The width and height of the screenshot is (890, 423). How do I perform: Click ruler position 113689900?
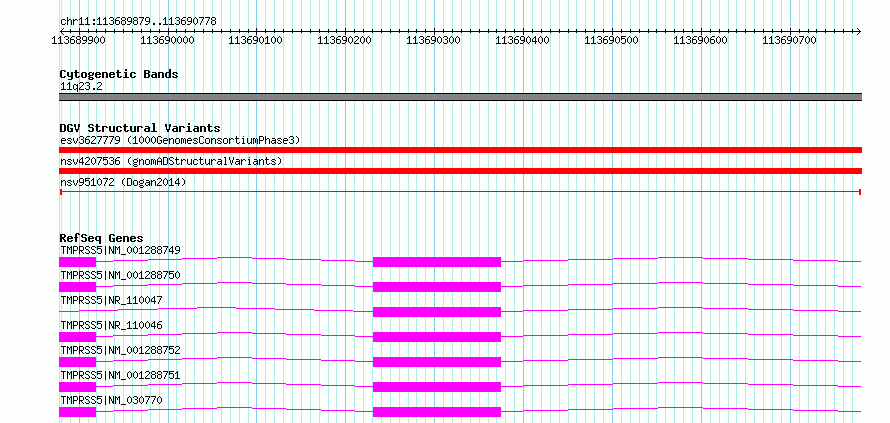pos(78,40)
